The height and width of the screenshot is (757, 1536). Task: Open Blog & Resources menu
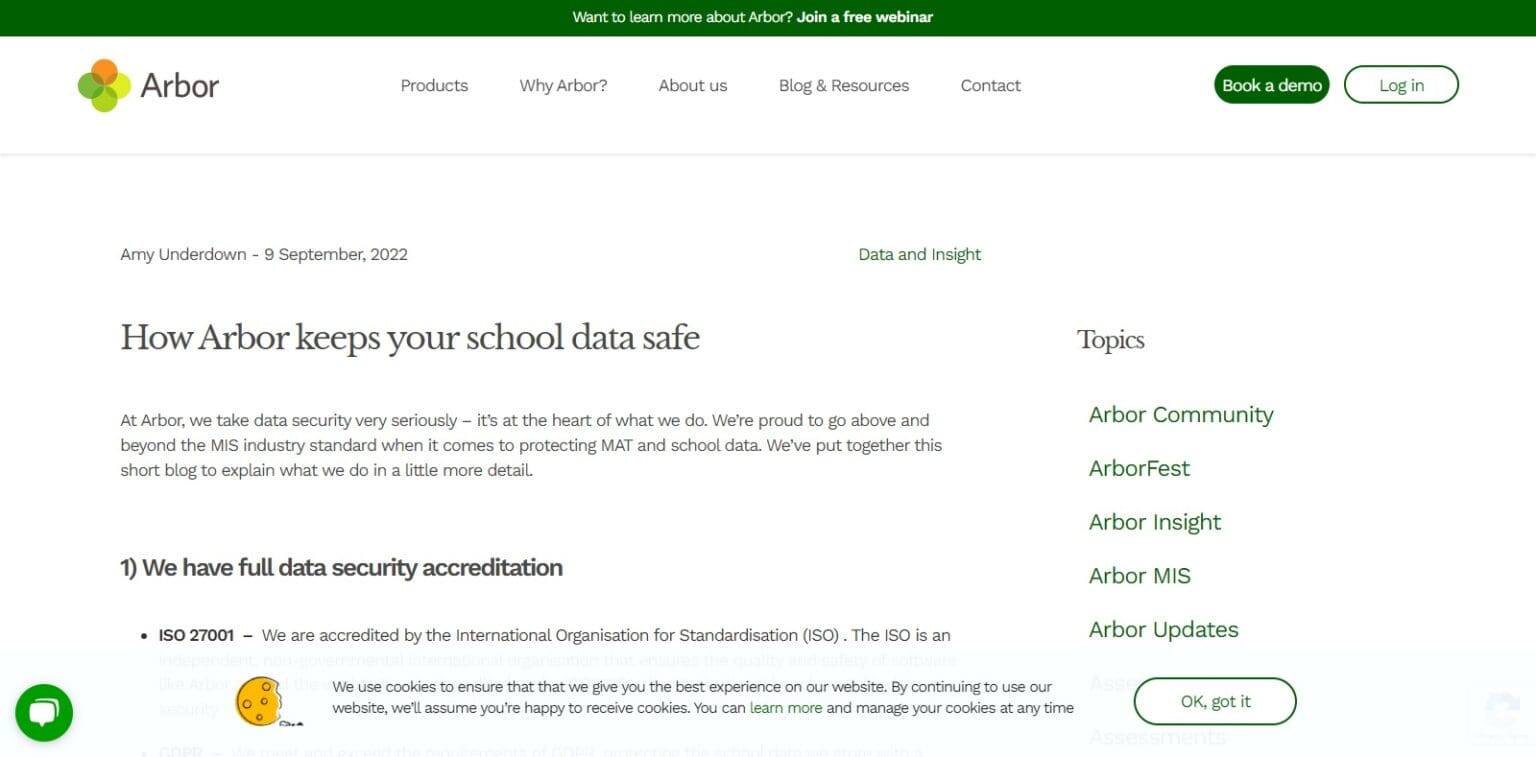coord(843,86)
